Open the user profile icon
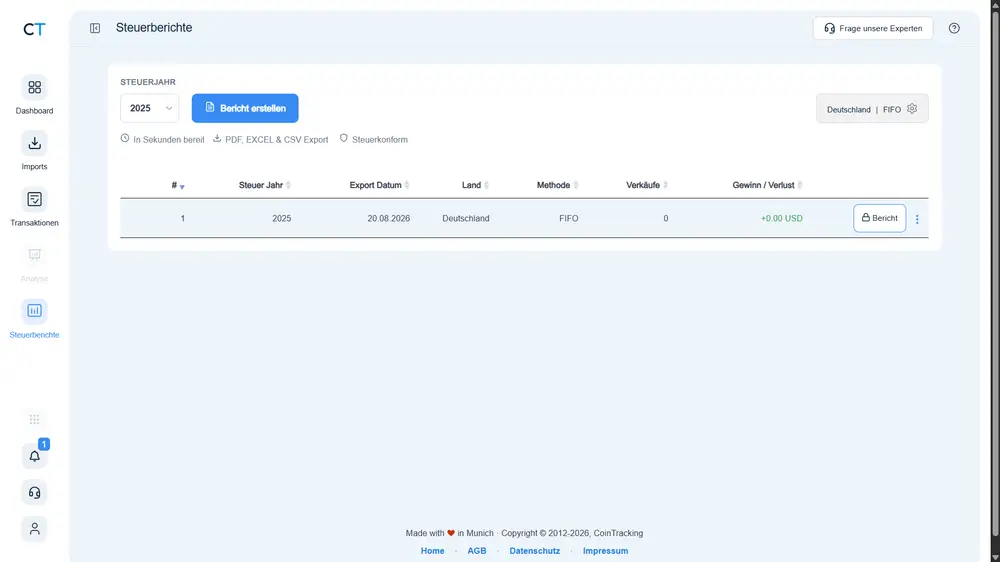1000x562 pixels. 34,529
